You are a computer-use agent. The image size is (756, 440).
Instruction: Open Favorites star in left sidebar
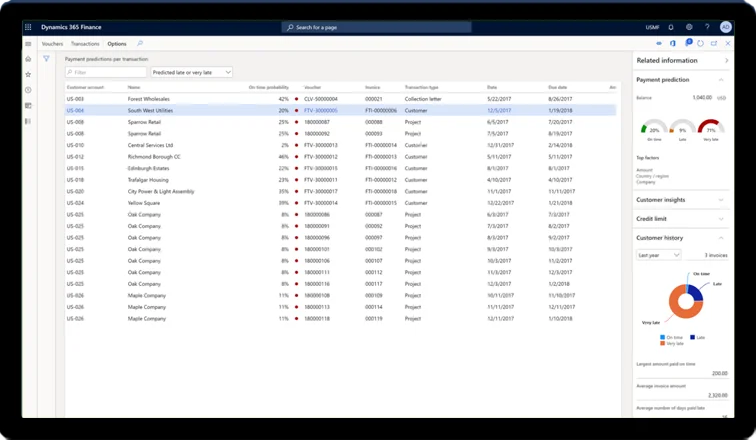pos(28,74)
